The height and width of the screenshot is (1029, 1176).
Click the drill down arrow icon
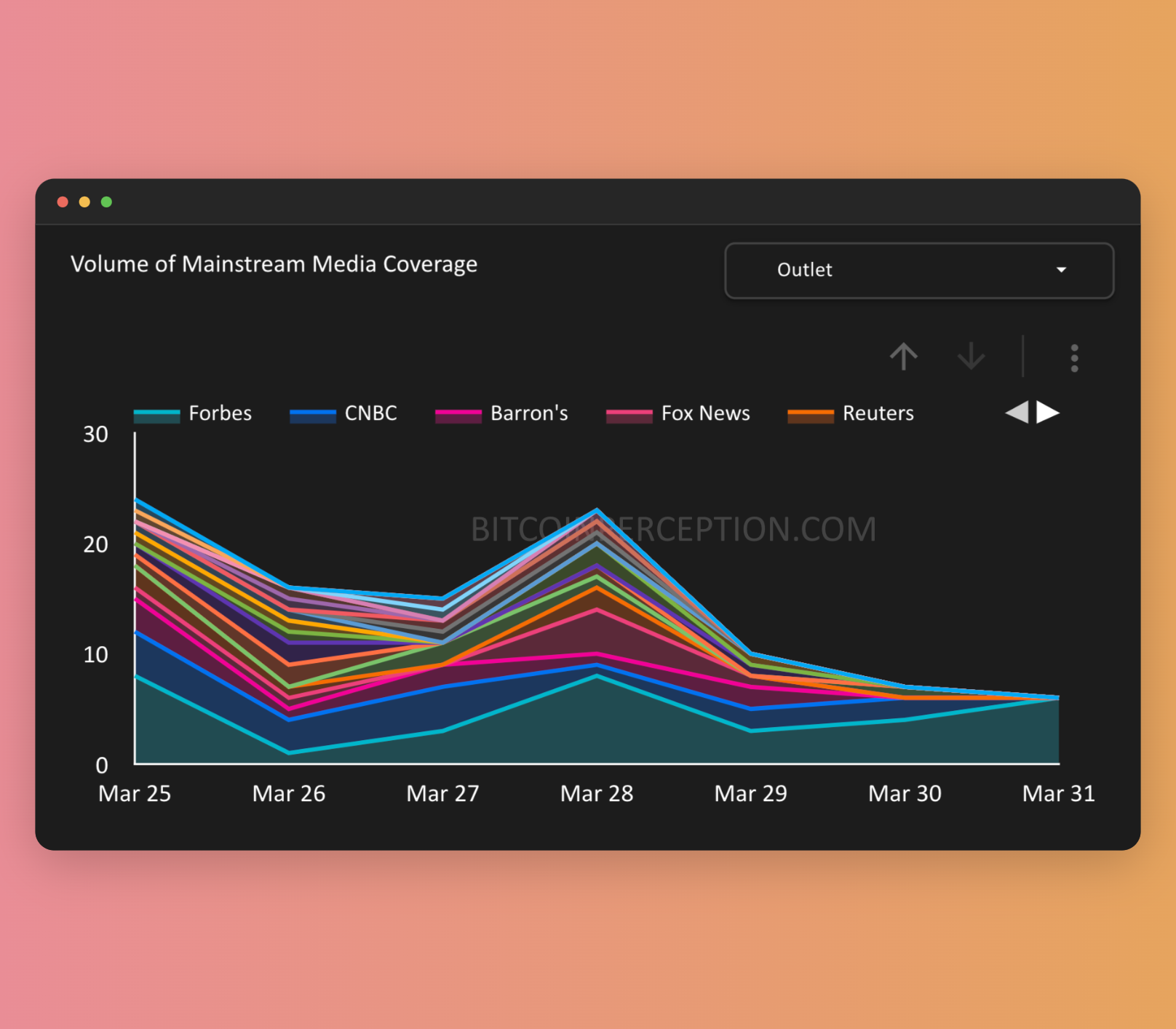pyautogui.click(x=971, y=357)
